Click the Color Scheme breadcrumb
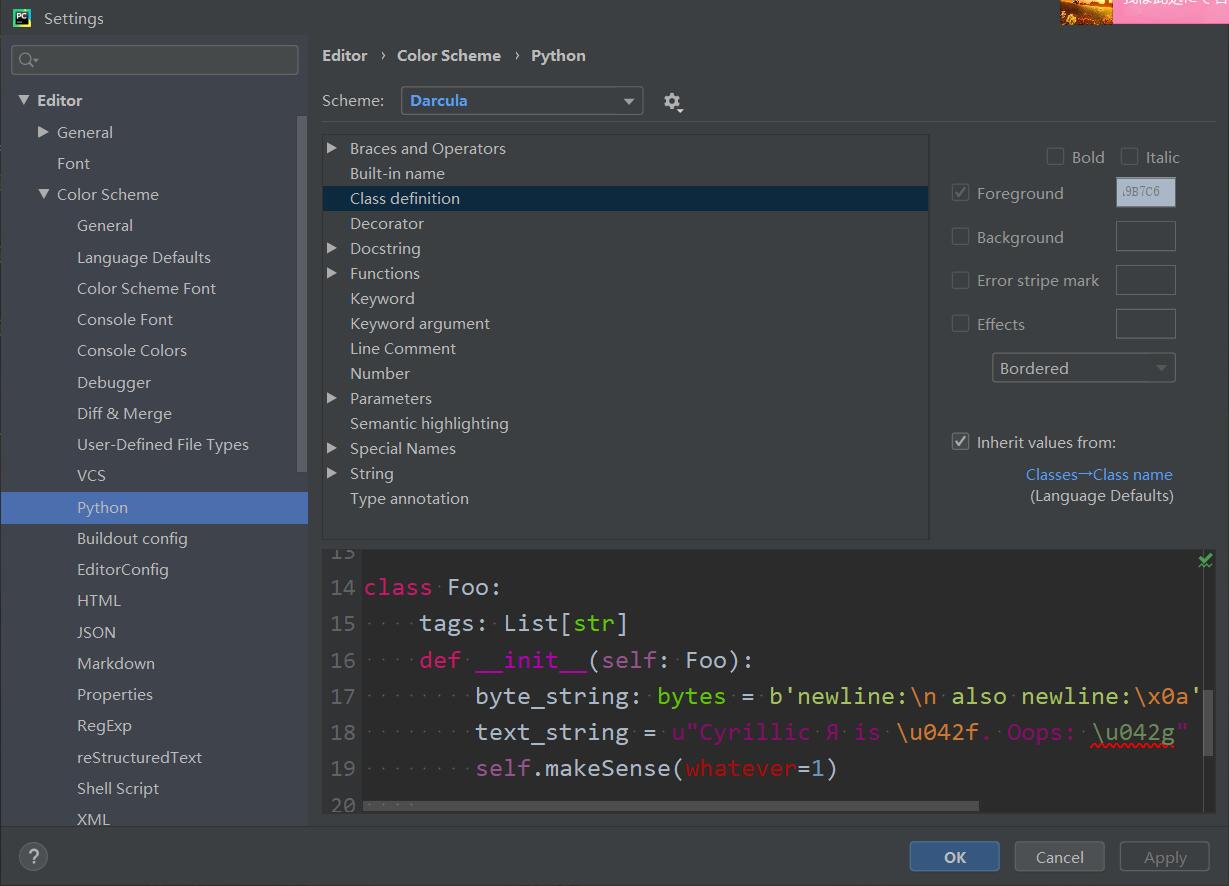Screen dimensions: 1229x886 point(449,56)
